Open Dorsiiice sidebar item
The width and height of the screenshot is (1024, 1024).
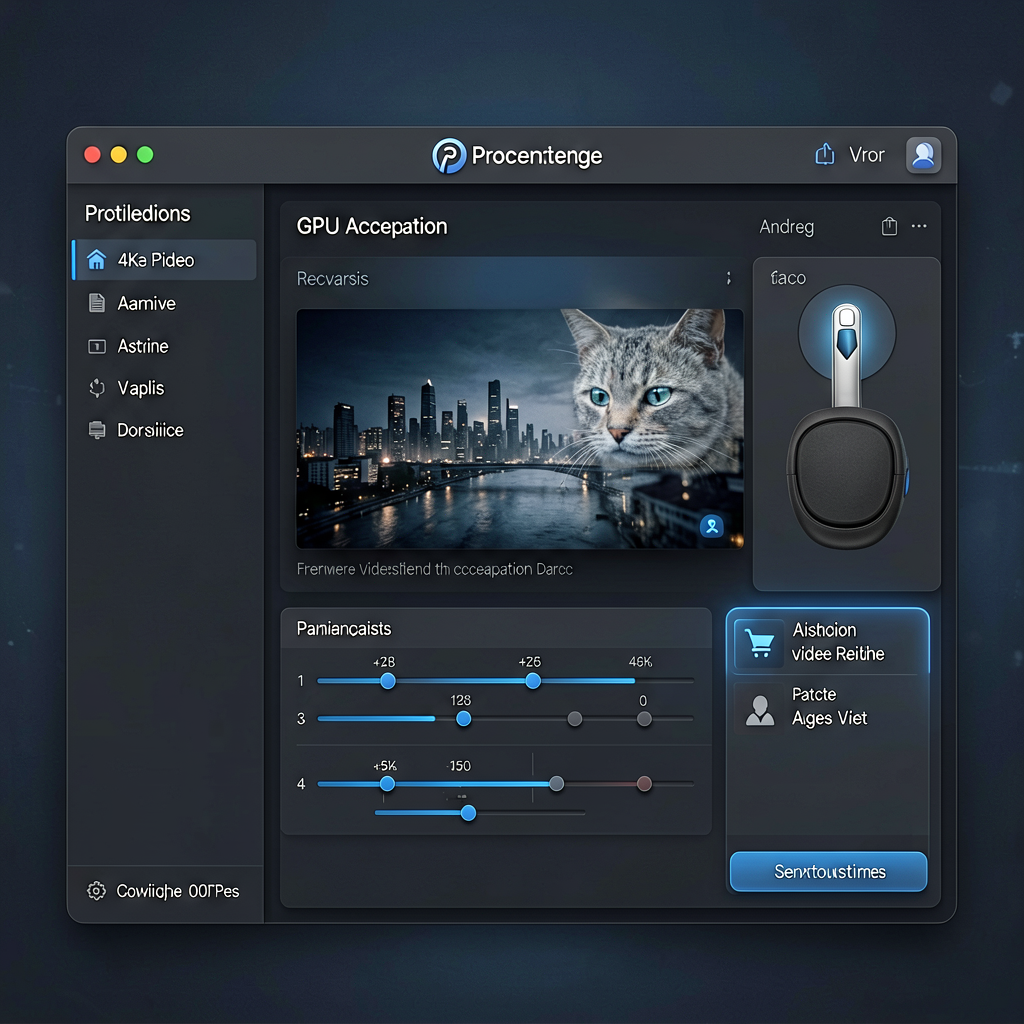(165, 430)
